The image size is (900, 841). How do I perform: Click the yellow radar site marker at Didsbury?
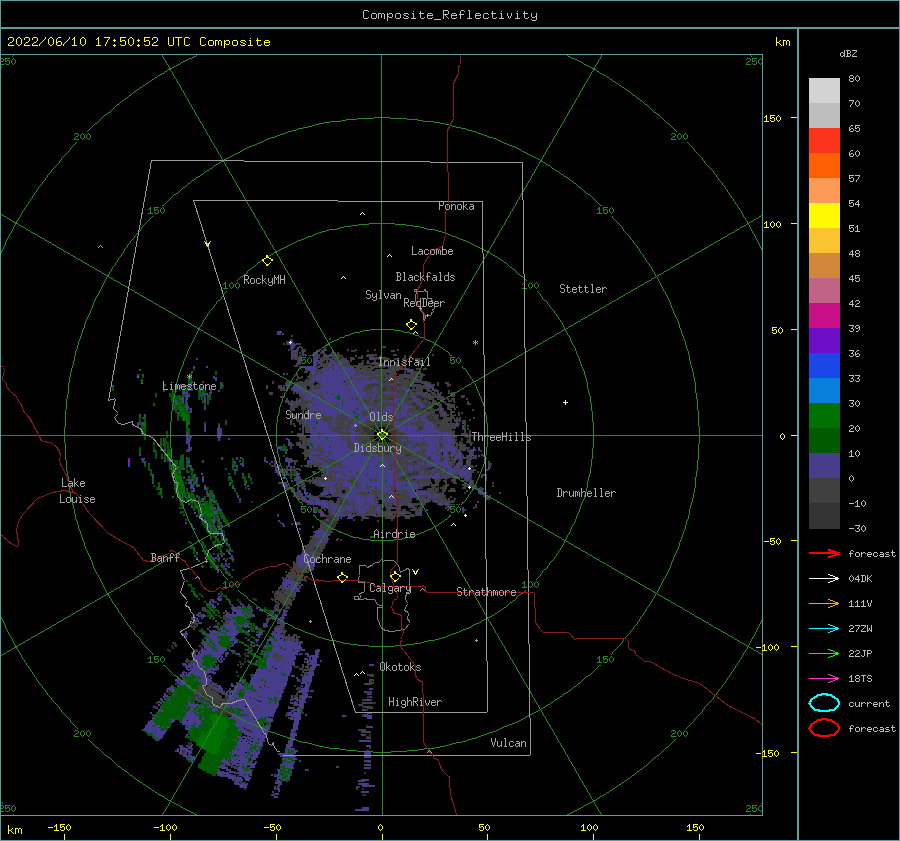[382, 435]
